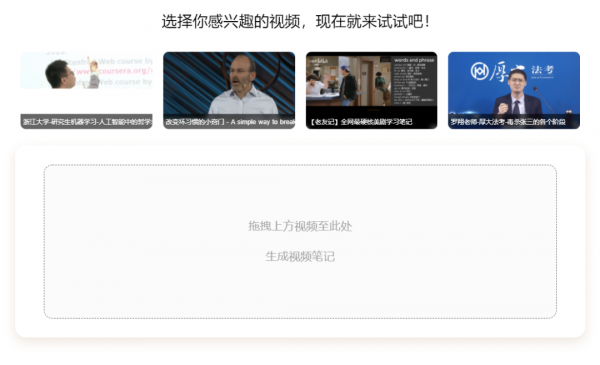
Task: Select the 老友记 Friends study notes thumbnail
Action: point(371,90)
